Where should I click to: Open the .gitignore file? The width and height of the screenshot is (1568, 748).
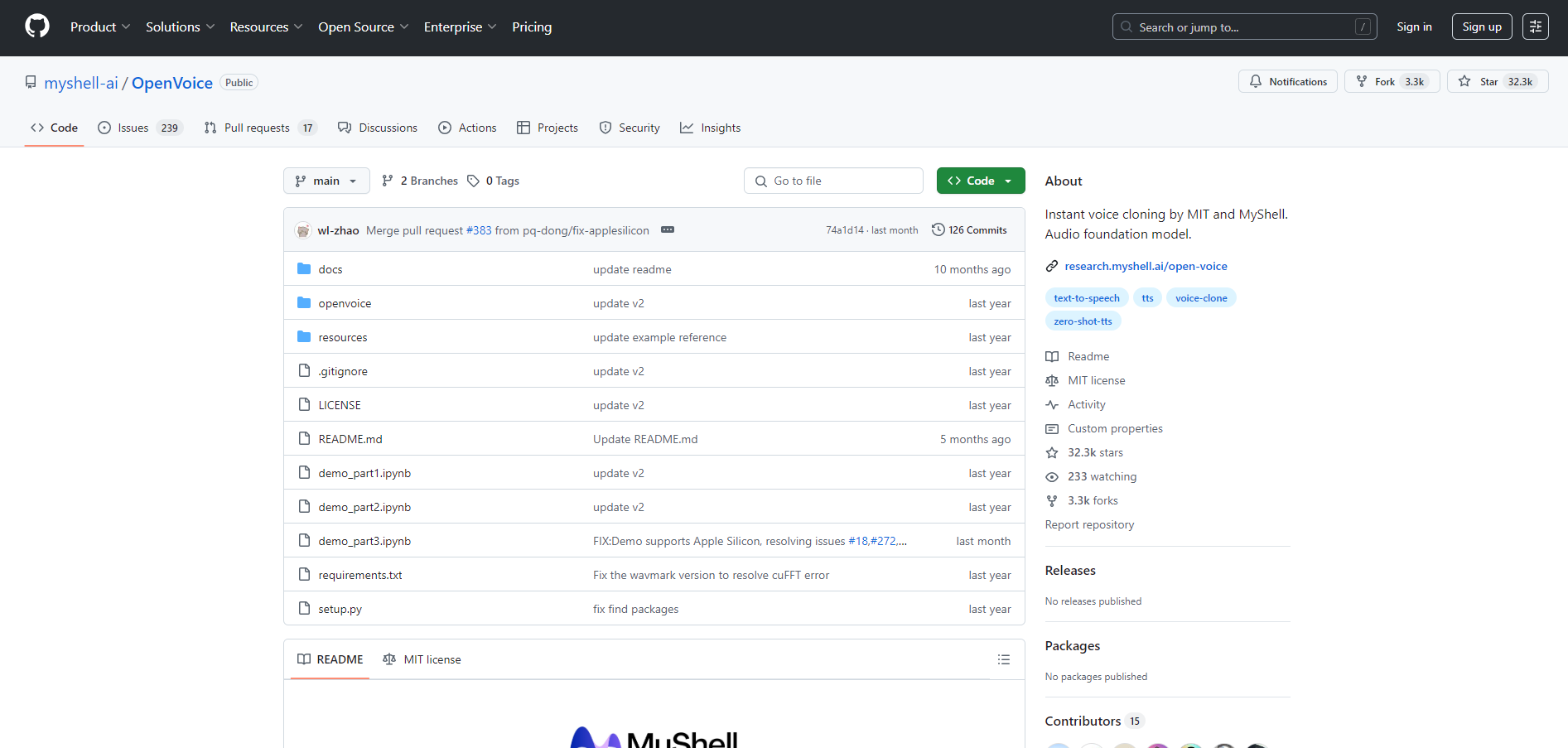[343, 371]
